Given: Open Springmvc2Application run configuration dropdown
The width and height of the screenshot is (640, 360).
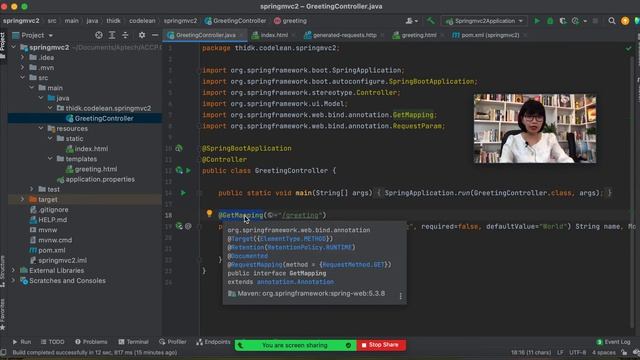Looking at the screenshot, I should [x=484, y=21].
